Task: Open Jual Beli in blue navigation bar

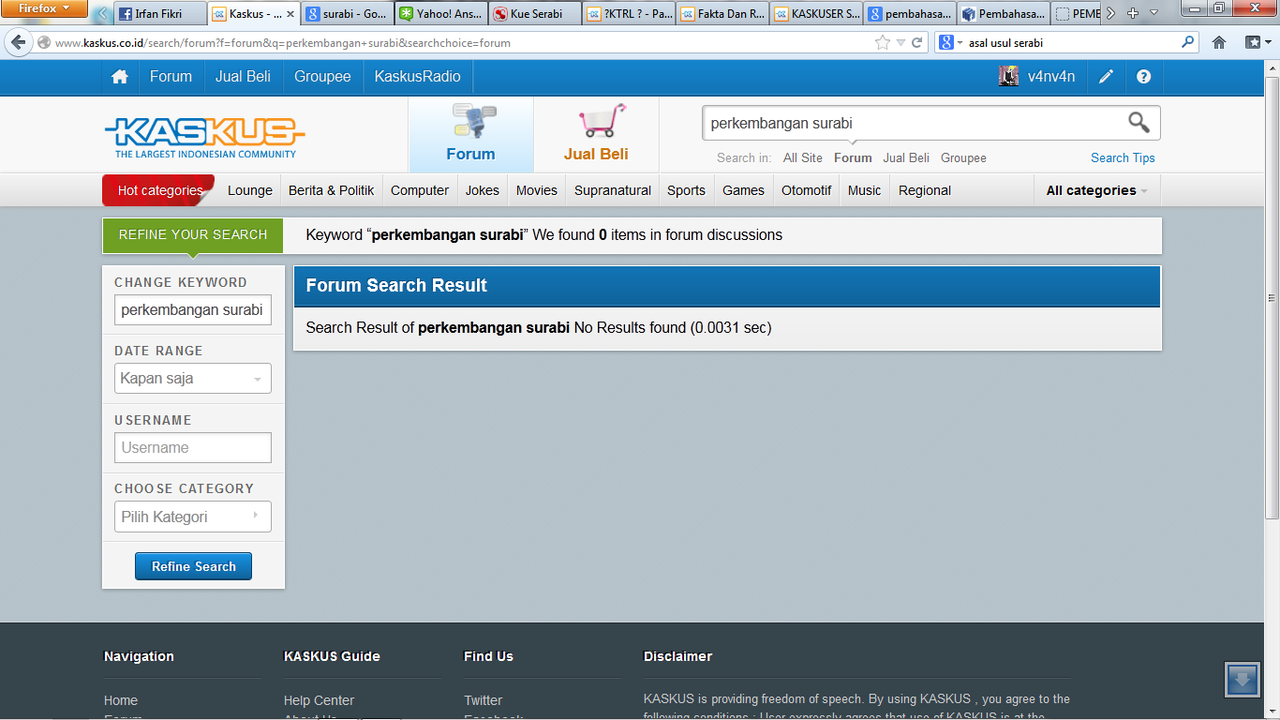Action: click(243, 77)
